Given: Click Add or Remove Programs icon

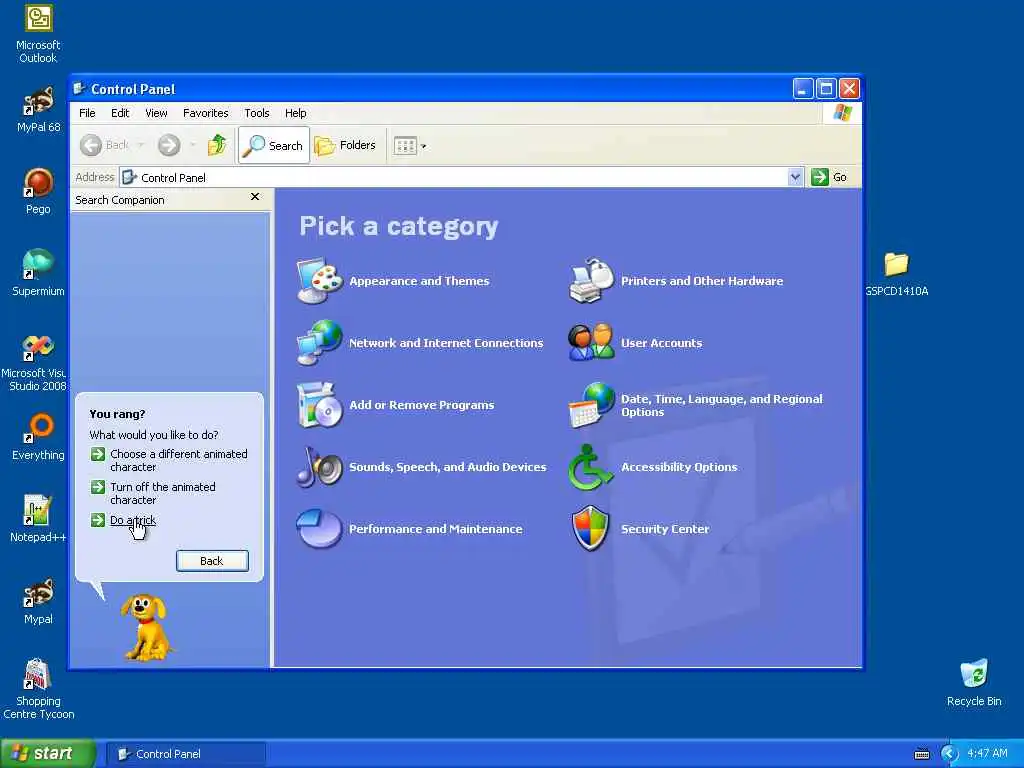Looking at the screenshot, I should 319,405.
